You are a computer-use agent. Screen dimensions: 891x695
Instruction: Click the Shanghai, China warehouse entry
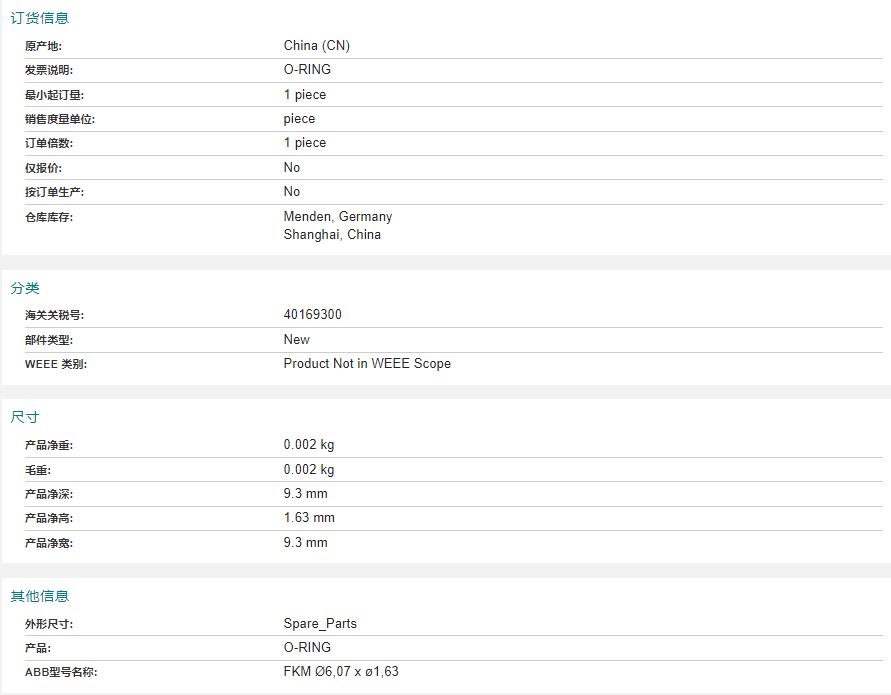332,235
